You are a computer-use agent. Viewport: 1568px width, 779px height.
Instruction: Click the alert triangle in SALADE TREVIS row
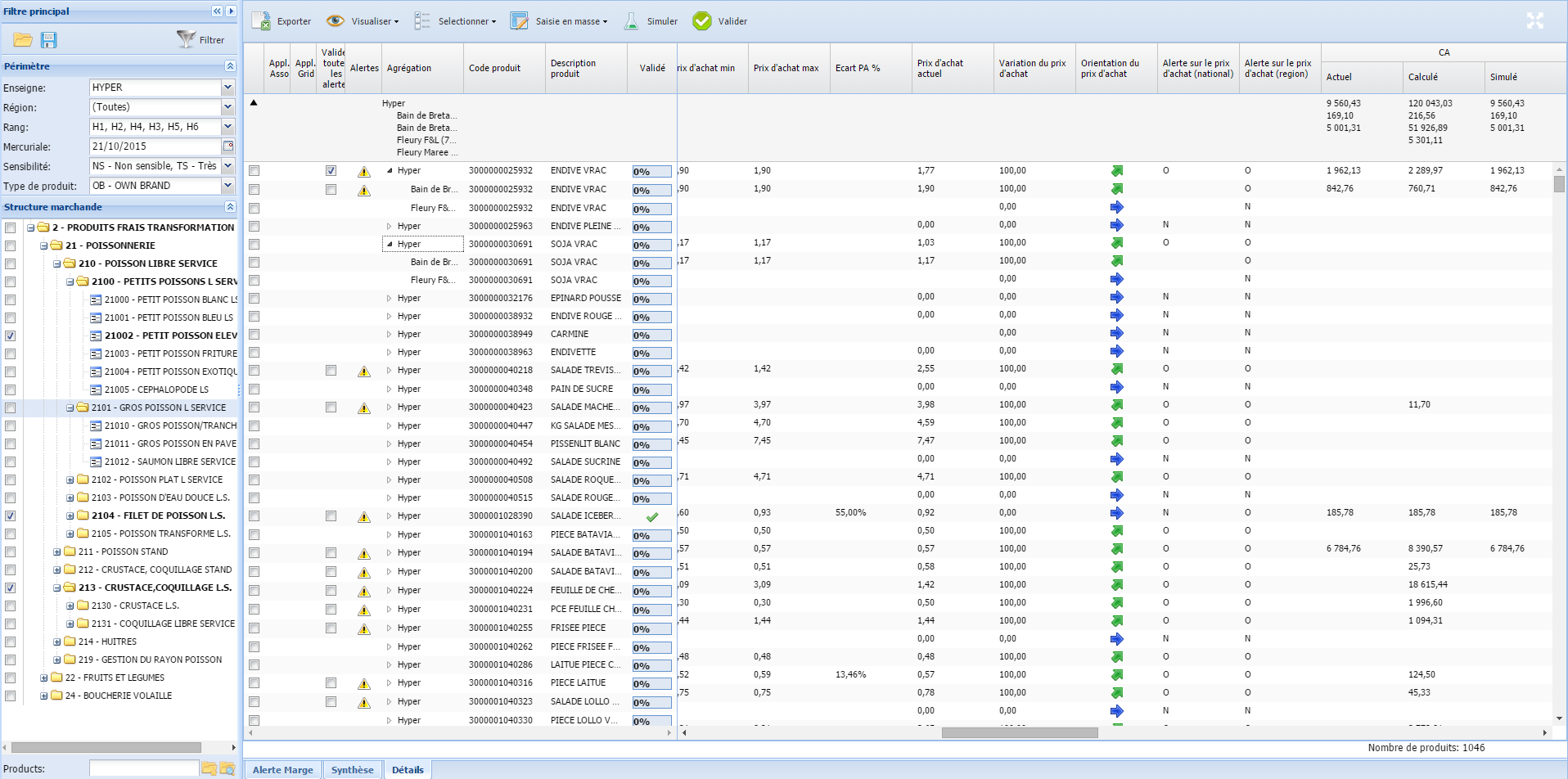[x=363, y=371]
